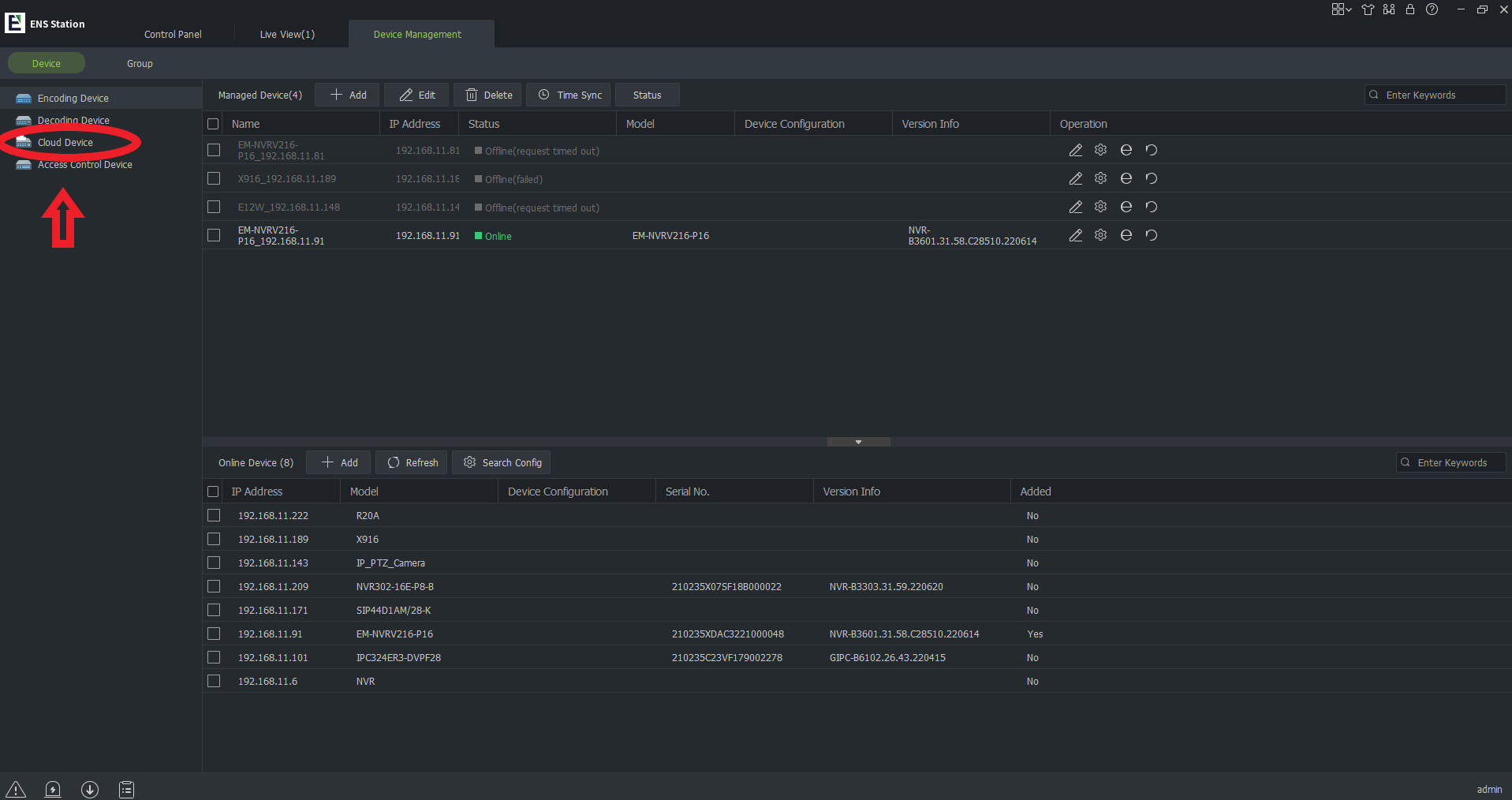The width and height of the screenshot is (1512, 800).
Task: Click the browser 'e' icon for E12W_192.168.11.148
Action: [1126, 206]
